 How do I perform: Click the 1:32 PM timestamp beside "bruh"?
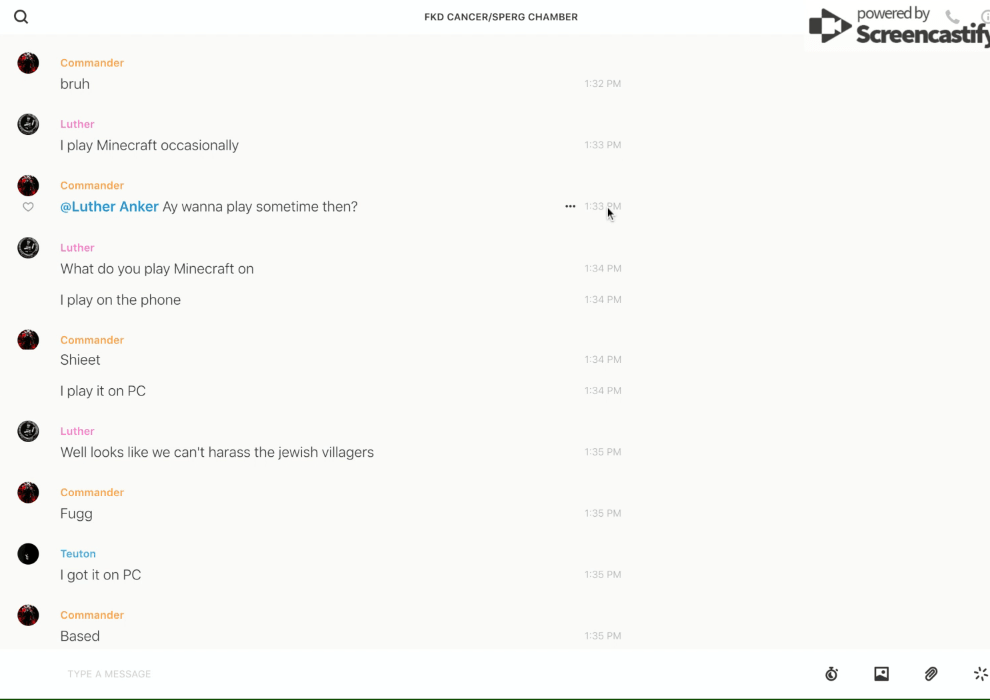click(603, 84)
